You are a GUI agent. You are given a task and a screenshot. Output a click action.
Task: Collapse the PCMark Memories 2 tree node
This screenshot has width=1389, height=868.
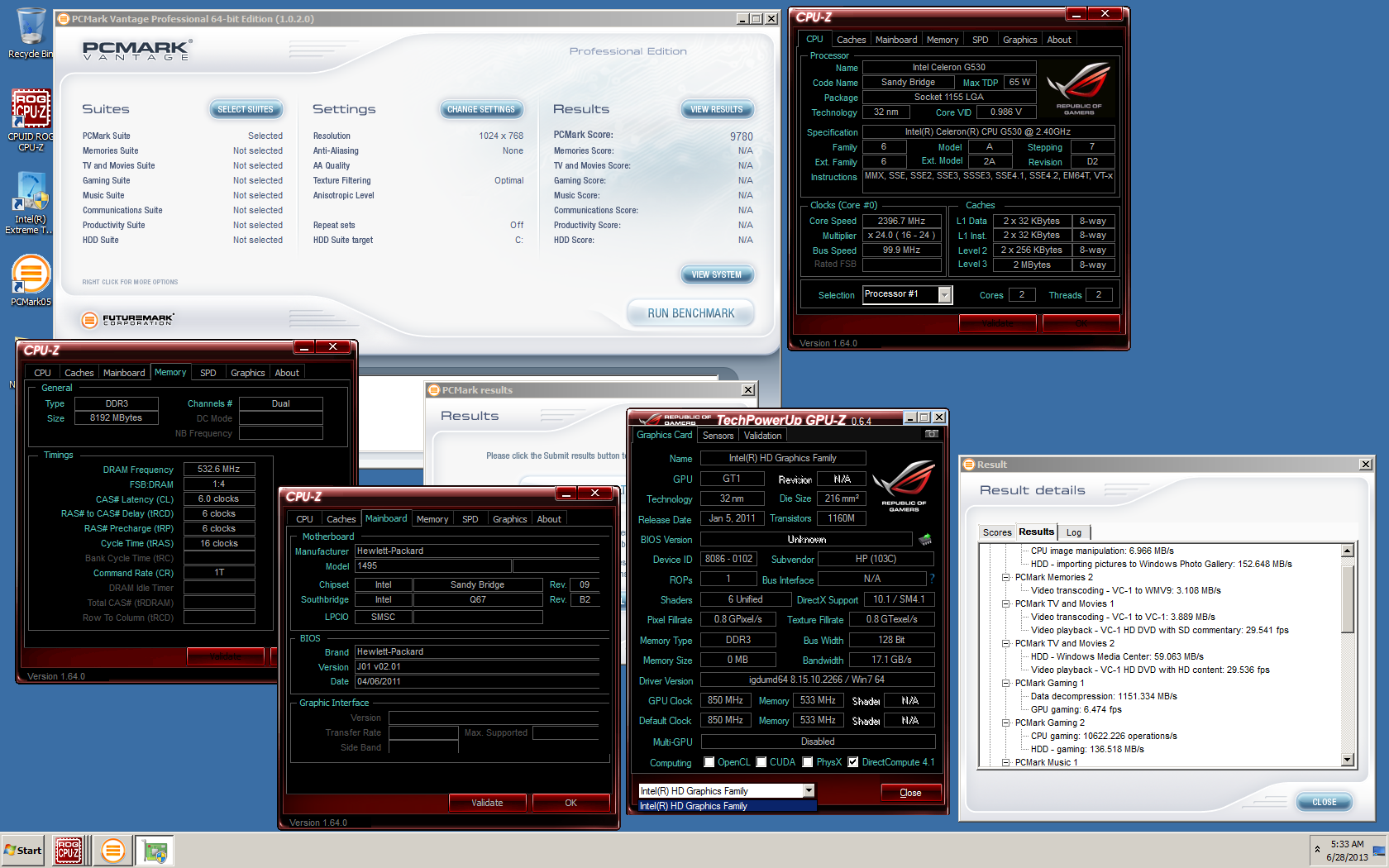[x=1005, y=577]
